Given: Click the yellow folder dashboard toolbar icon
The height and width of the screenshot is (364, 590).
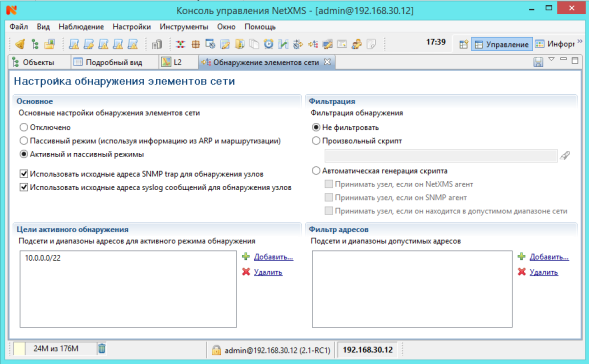Looking at the screenshot, I should pos(50,44).
